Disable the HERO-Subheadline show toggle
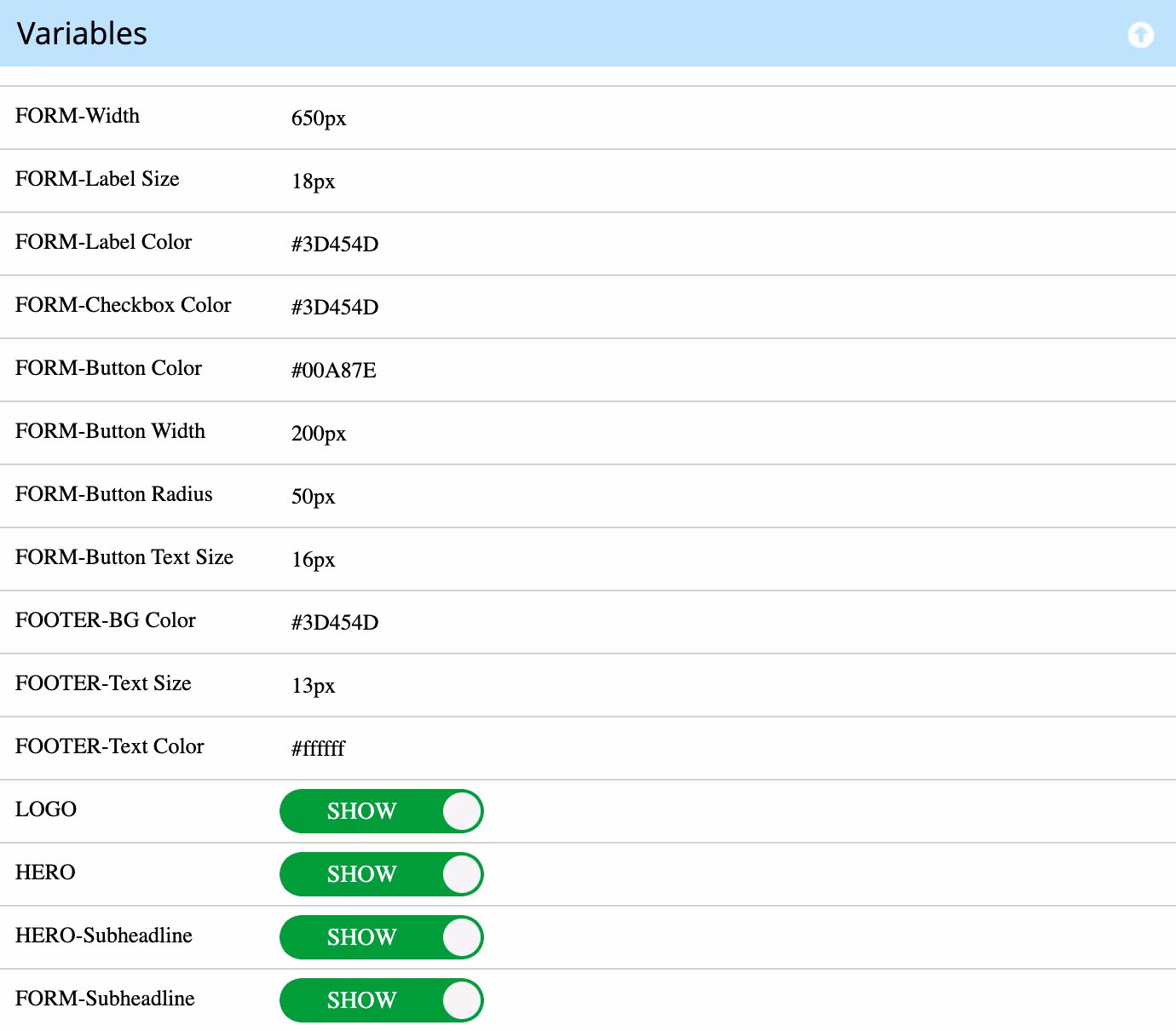 point(382,937)
